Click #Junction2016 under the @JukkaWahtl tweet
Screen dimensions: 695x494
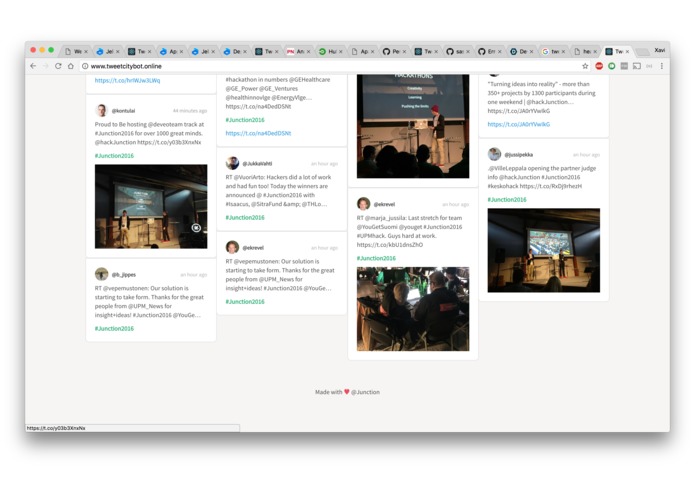click(245, 218)
